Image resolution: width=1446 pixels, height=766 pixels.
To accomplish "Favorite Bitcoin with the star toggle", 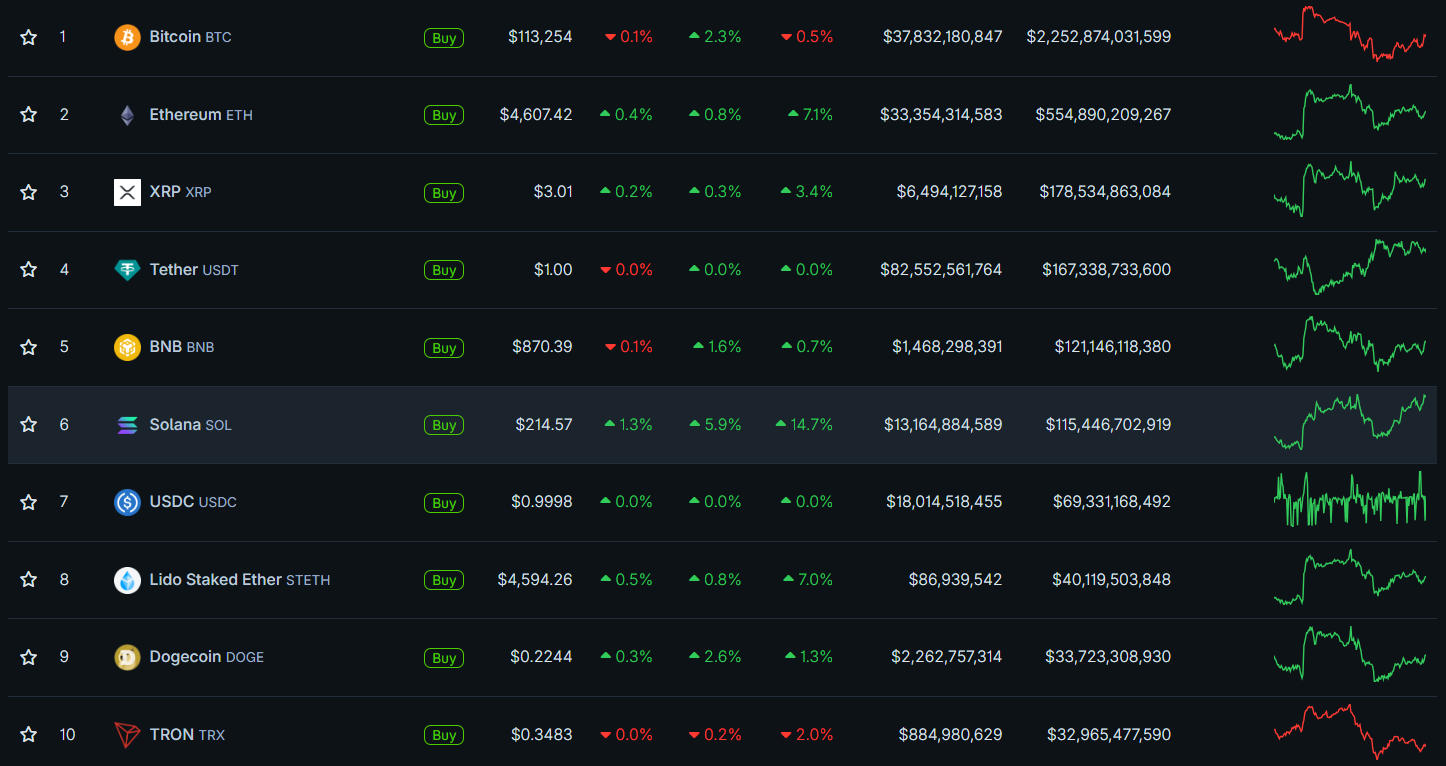I will [x=29, y=37].
